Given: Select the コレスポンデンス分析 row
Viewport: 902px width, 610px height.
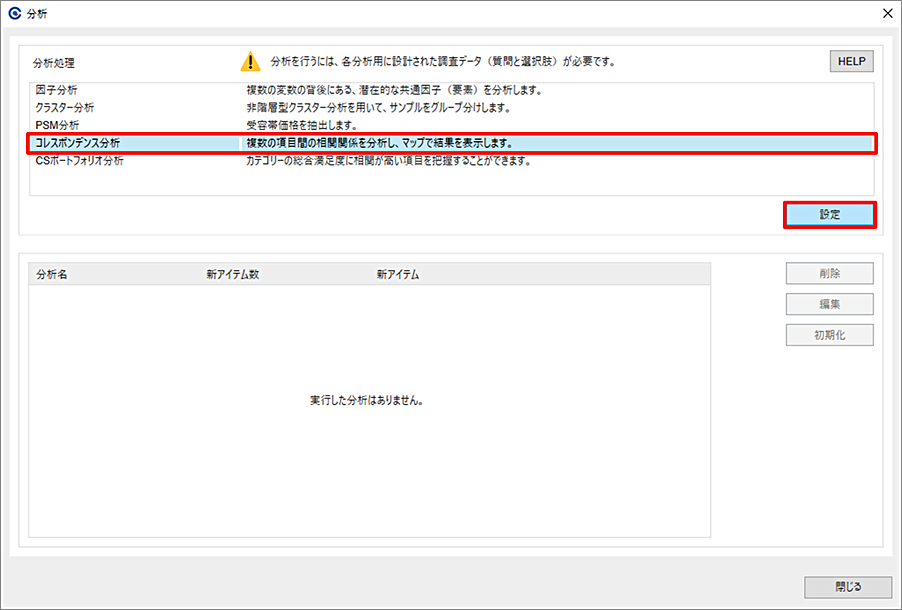Looking at the screenshot, I should tap(452, 143).
